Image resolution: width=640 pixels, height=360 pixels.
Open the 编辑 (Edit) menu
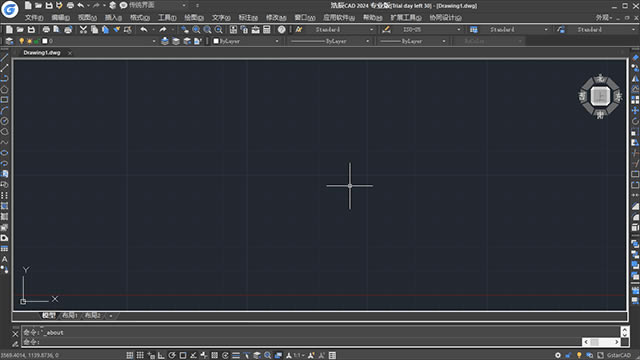tap(60, 18)
